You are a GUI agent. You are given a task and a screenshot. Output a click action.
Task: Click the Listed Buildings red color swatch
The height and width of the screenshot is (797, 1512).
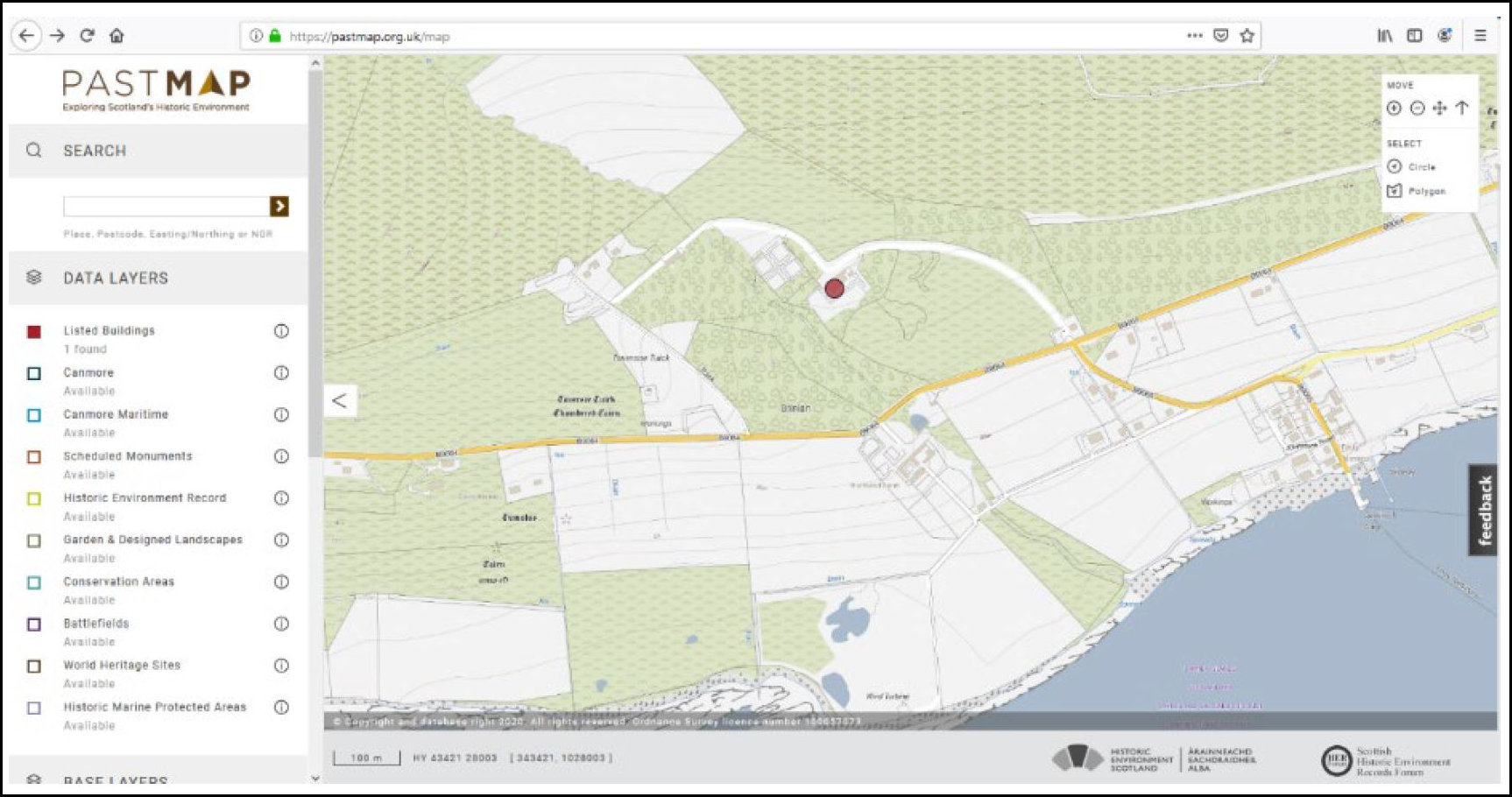click(35, 331)
